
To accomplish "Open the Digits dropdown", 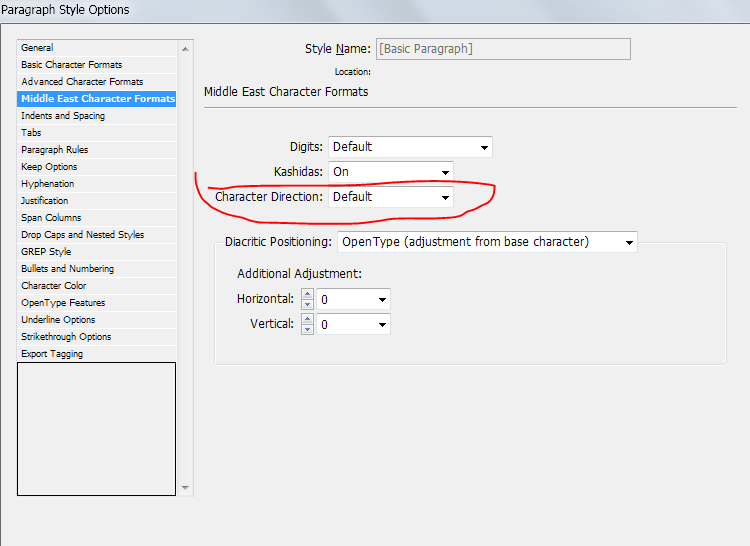I will 410,147.
